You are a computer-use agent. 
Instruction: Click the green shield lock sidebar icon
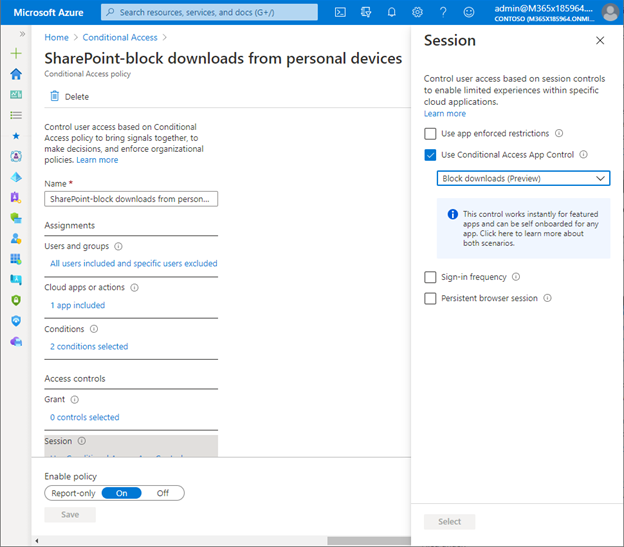(x=16, y=300)
